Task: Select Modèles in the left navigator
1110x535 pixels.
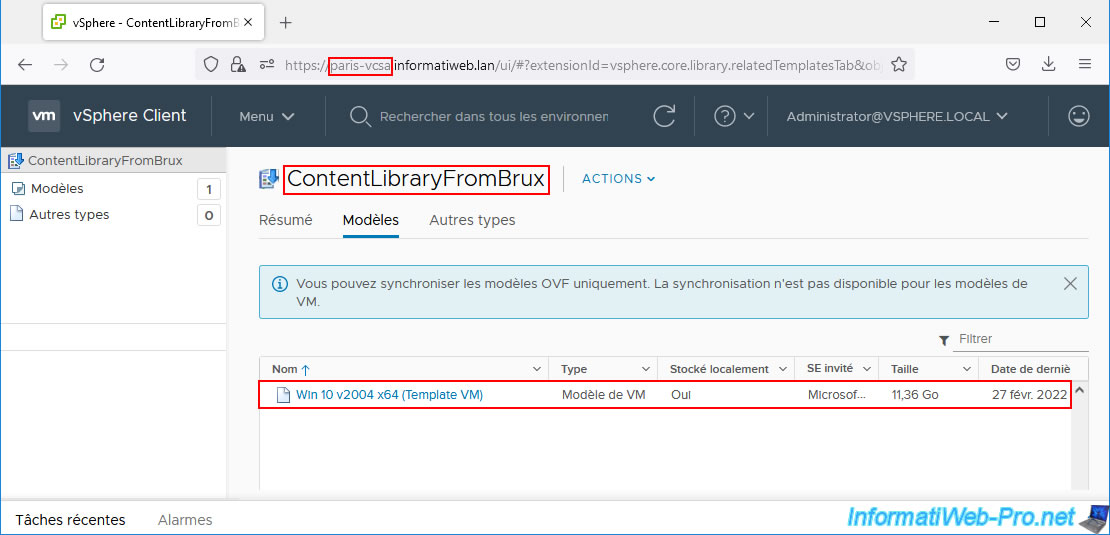Action: pos(57,189)
